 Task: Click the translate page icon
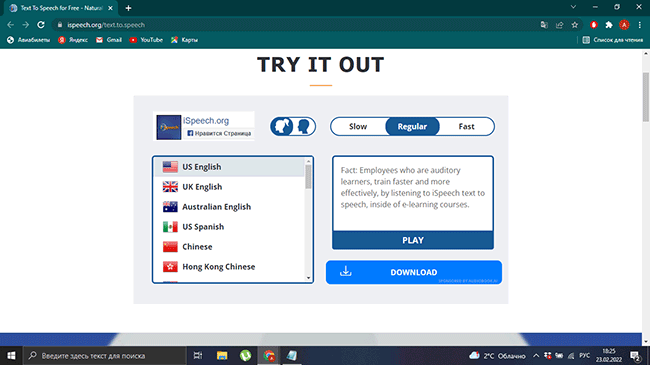tap(544, 25)
